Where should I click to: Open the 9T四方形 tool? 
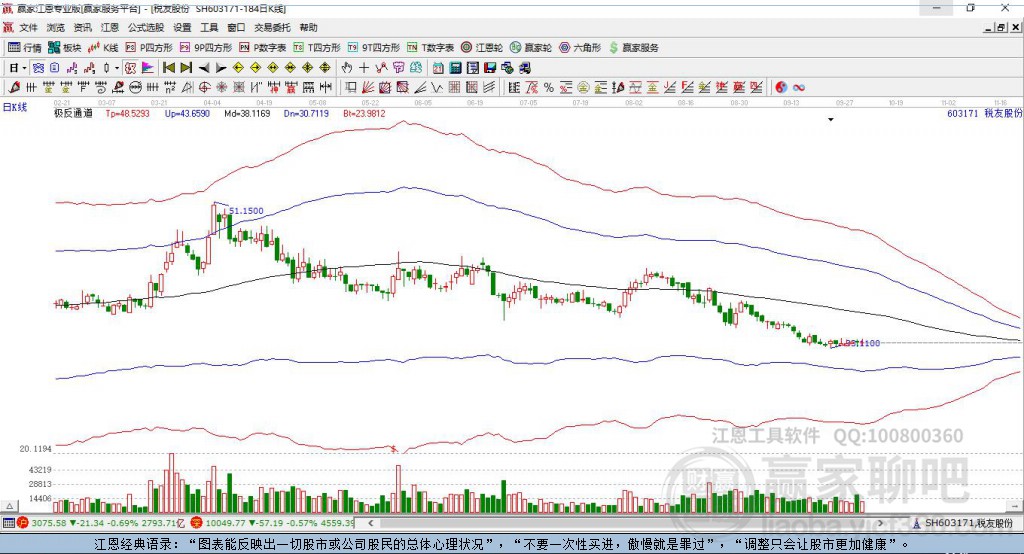(x=374, y=48)
